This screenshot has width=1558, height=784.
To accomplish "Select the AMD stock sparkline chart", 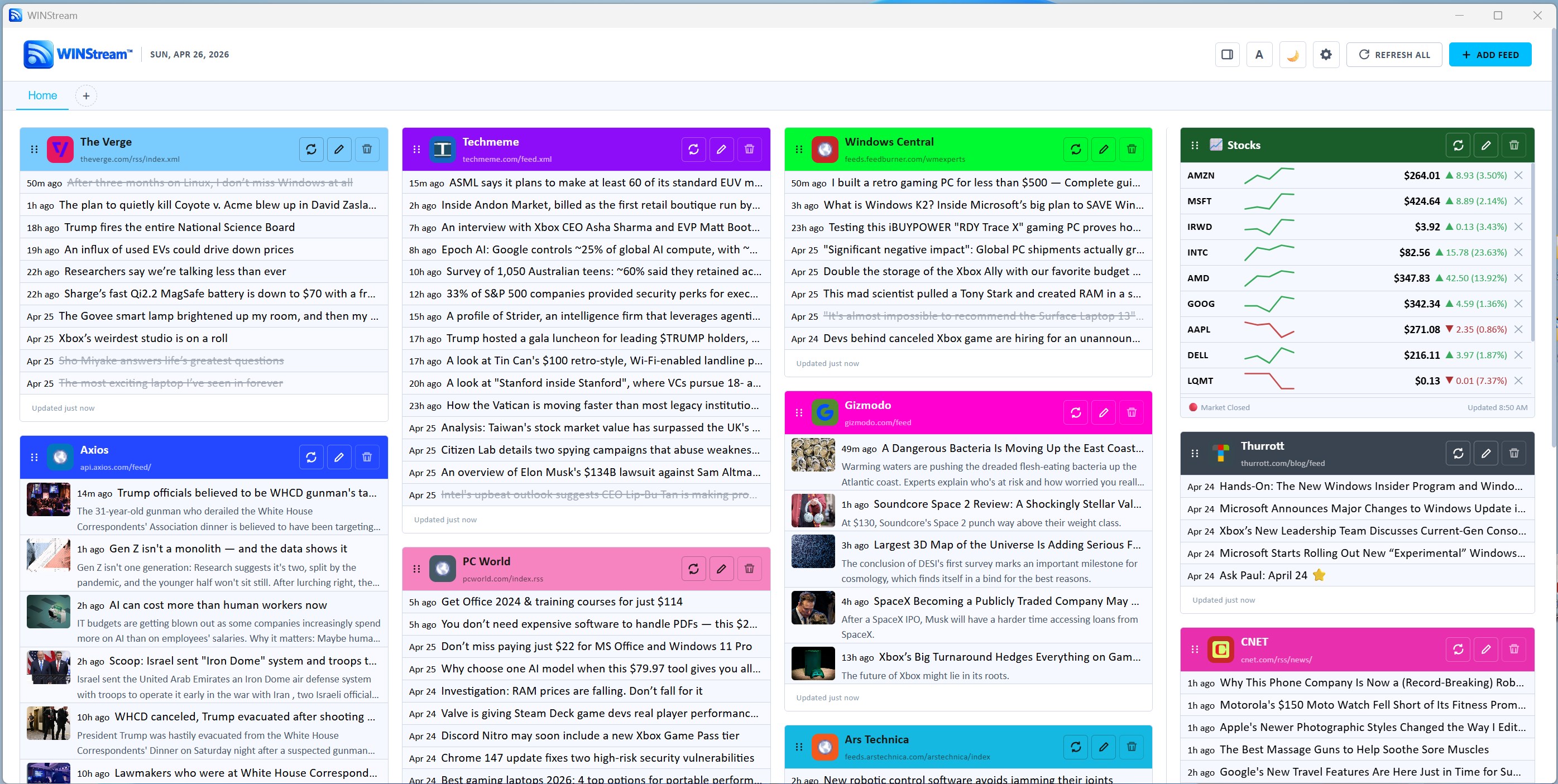I will pos(1269,278).
